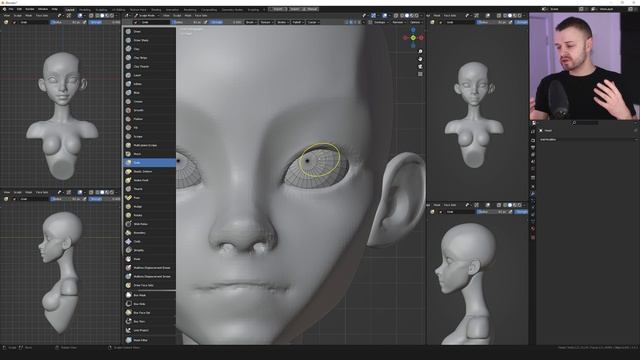Switch to the Sculpting workspace tab

click(x=101, y=9)
